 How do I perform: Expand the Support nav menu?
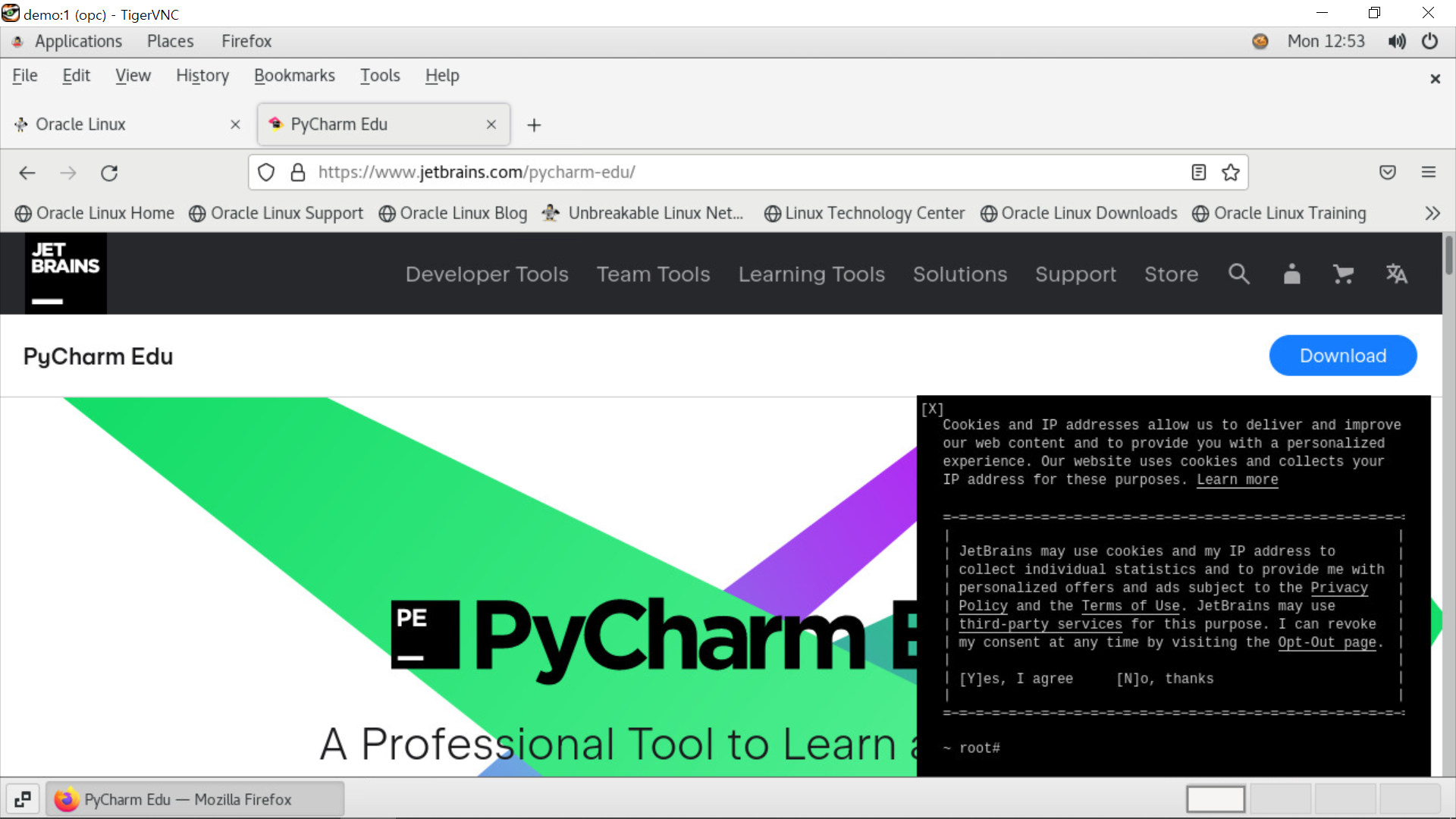(x=1075, y=274)
